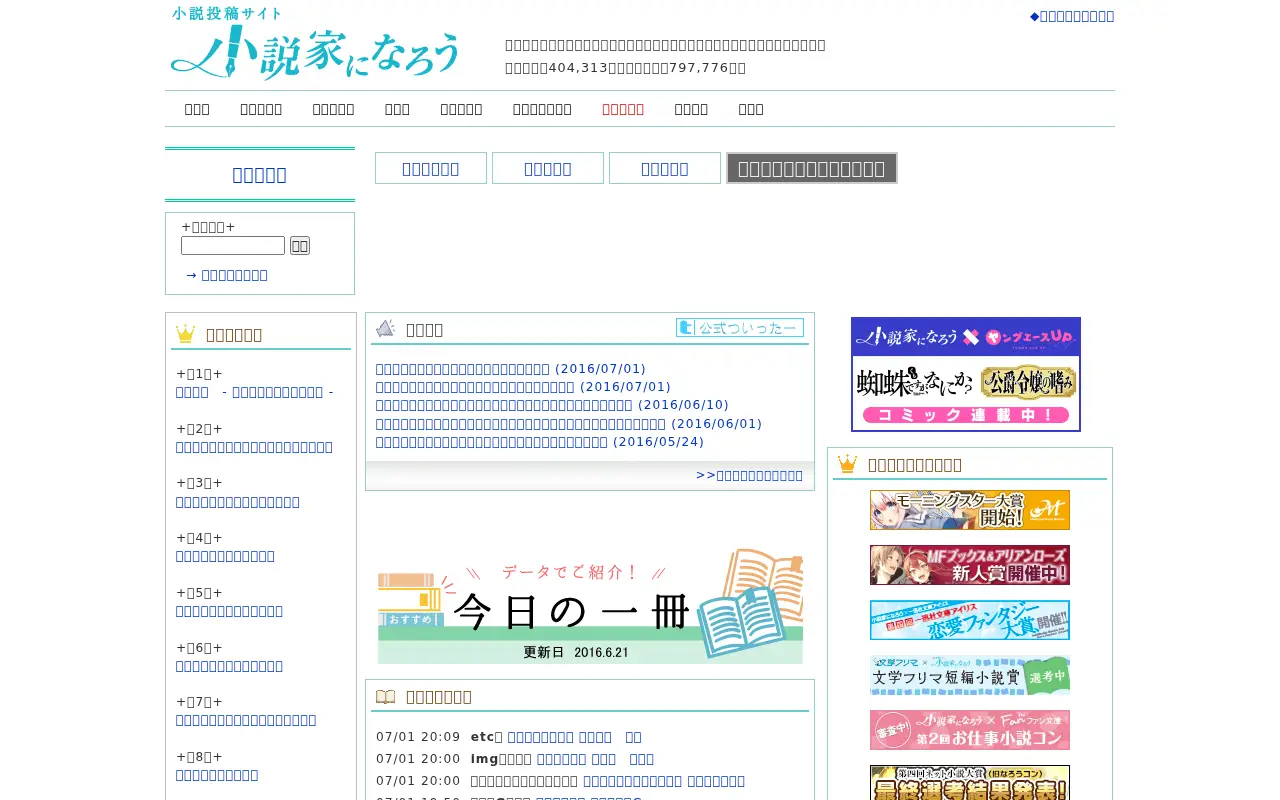Screen dimensions: 1280x800
Task: Open the 最終選考結果発表 banner
Action: (970, 783)
